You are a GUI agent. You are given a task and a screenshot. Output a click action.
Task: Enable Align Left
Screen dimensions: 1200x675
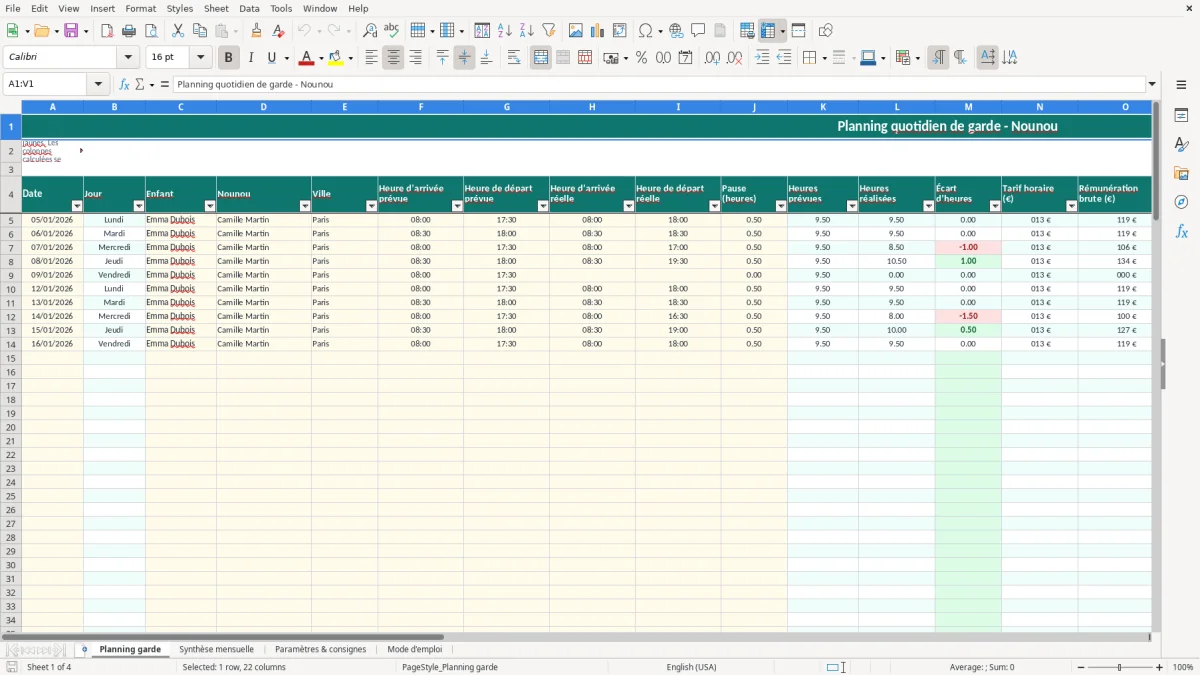(371, 58)
